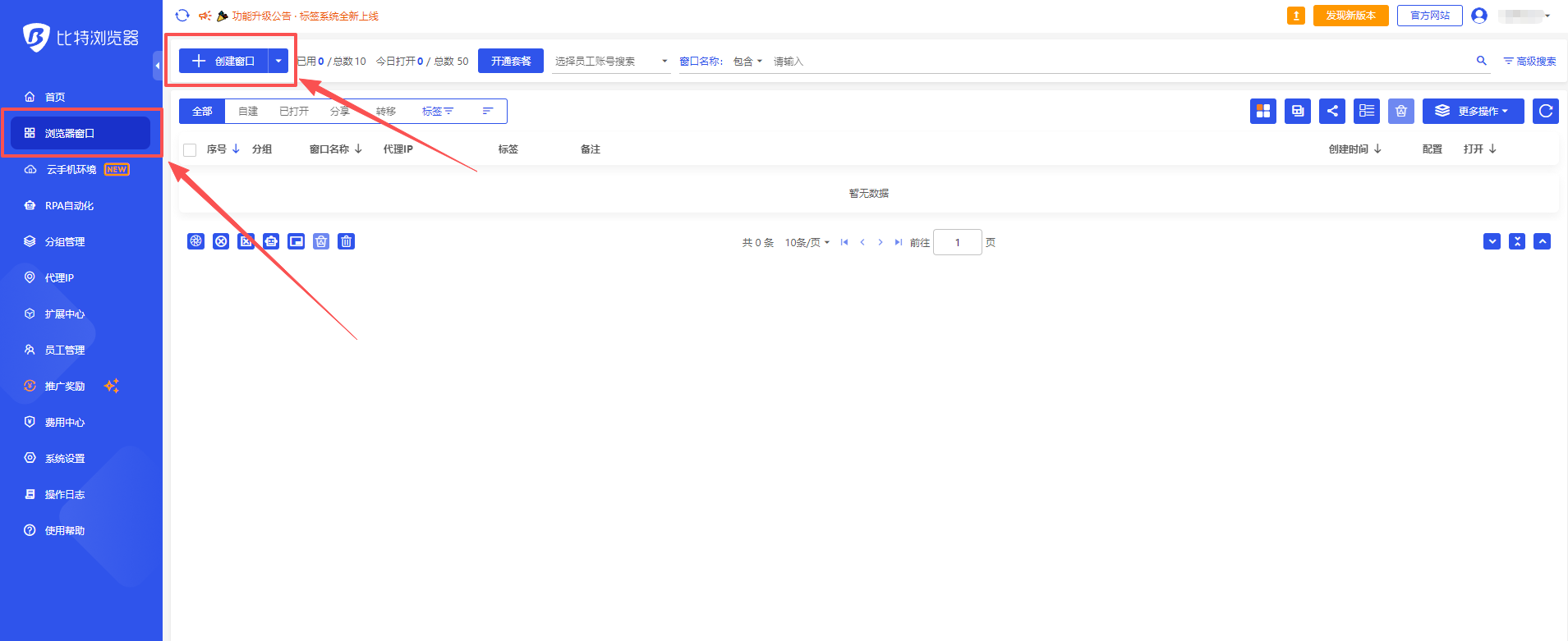Collapse the sidebar with the arrow handle
Screen dimensions: 1568x641
tap(157, 66)
